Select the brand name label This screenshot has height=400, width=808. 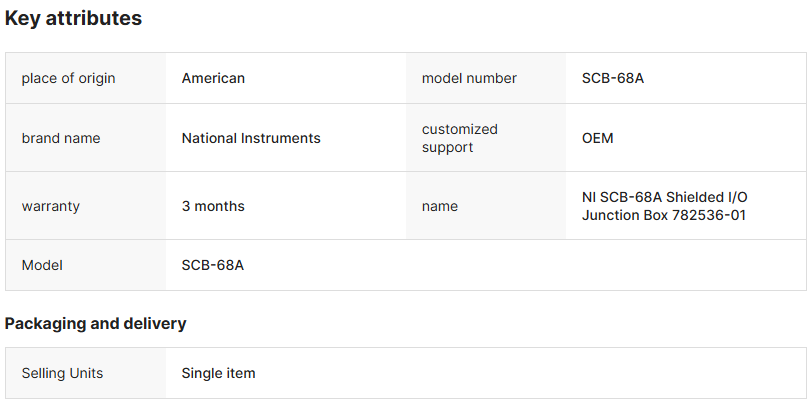point(61,138)
